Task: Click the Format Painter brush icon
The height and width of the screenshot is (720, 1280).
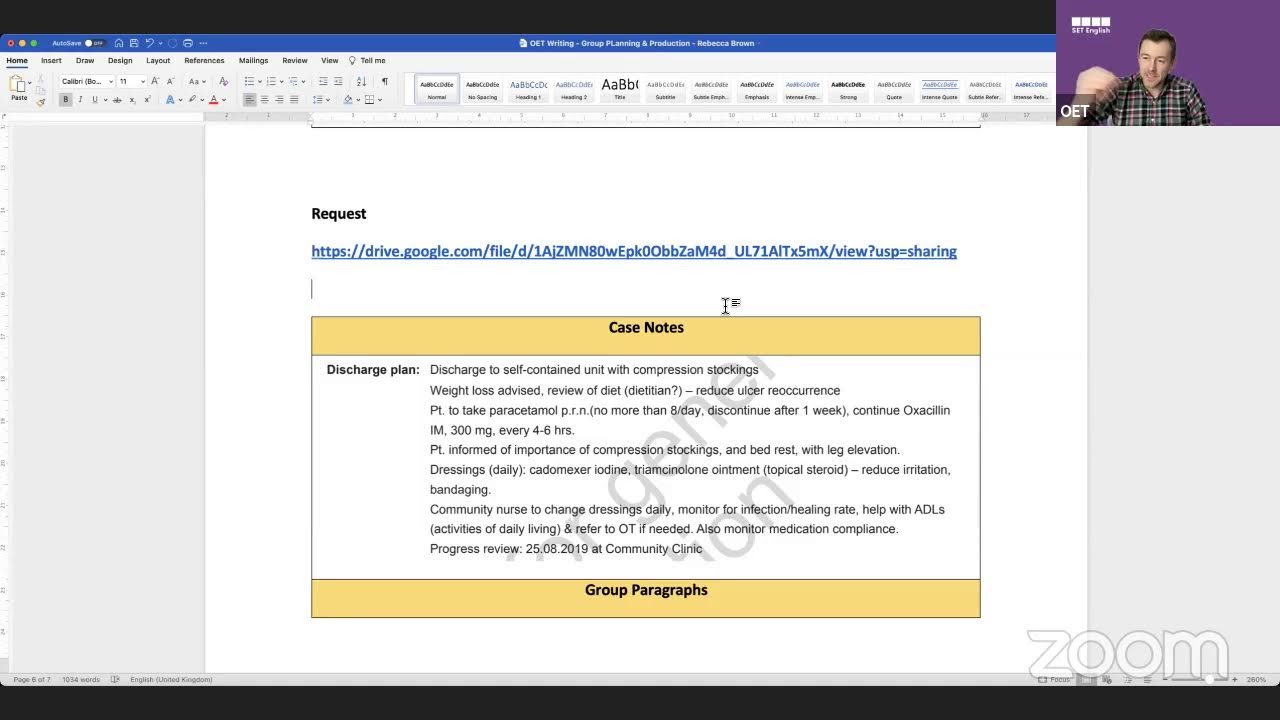Action: [x=40, y=101]
